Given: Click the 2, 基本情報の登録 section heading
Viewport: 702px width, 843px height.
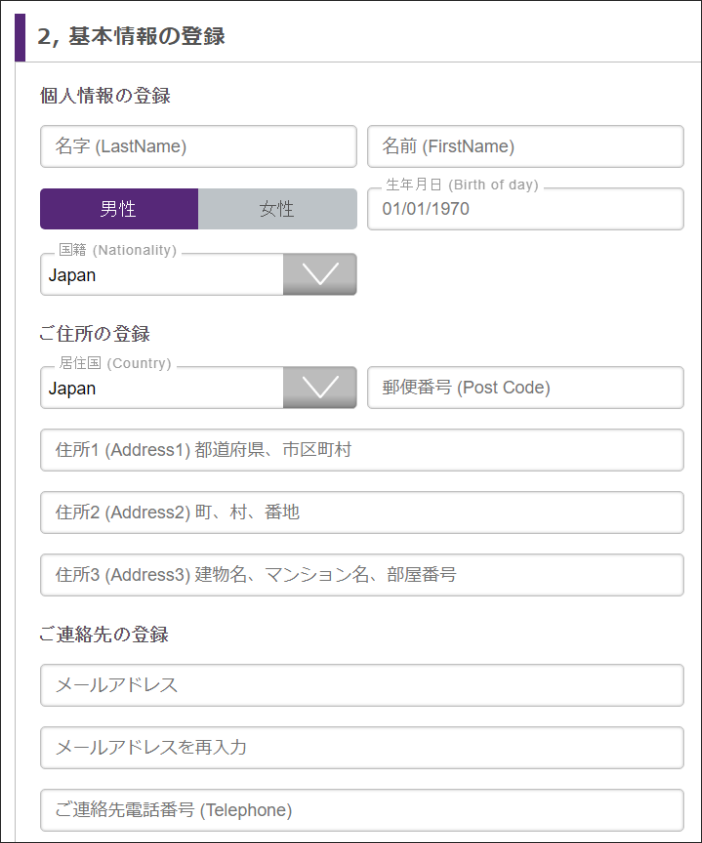Looking at the screenshot, I should pyautogui.click(x=131, y=37).
